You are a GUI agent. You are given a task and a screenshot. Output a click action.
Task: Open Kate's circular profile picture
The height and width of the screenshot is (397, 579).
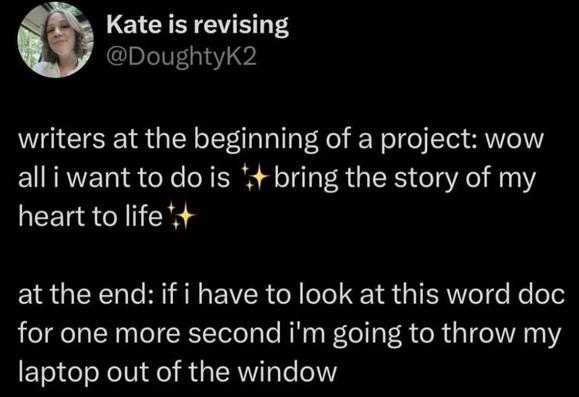click(56, 40)
